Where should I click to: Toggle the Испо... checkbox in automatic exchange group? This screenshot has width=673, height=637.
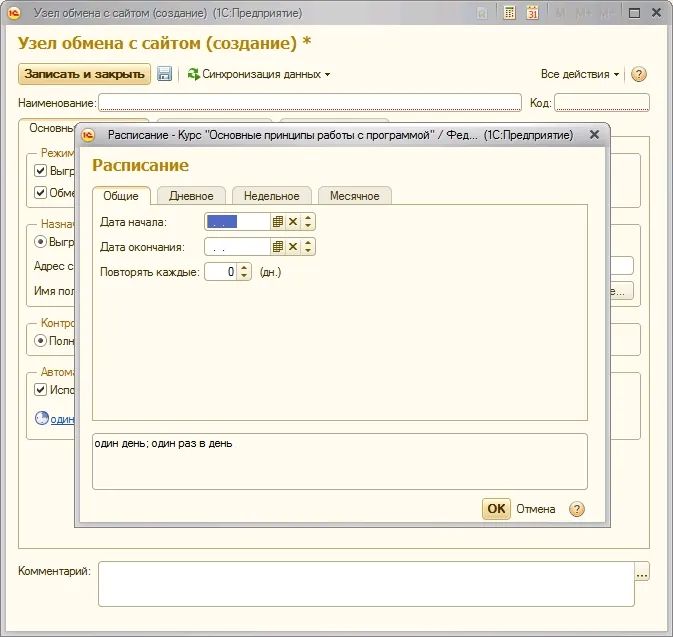click(41, 389)
